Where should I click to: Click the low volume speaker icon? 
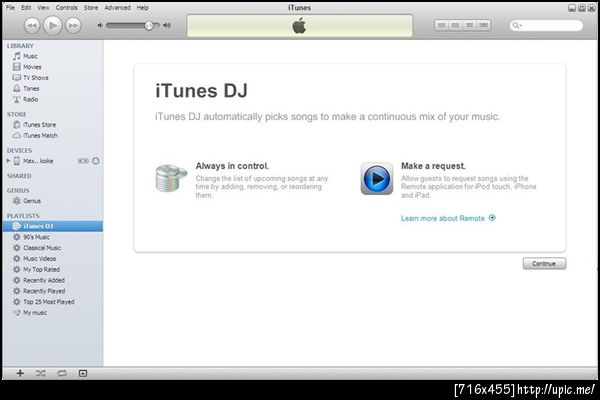point(100,26)
